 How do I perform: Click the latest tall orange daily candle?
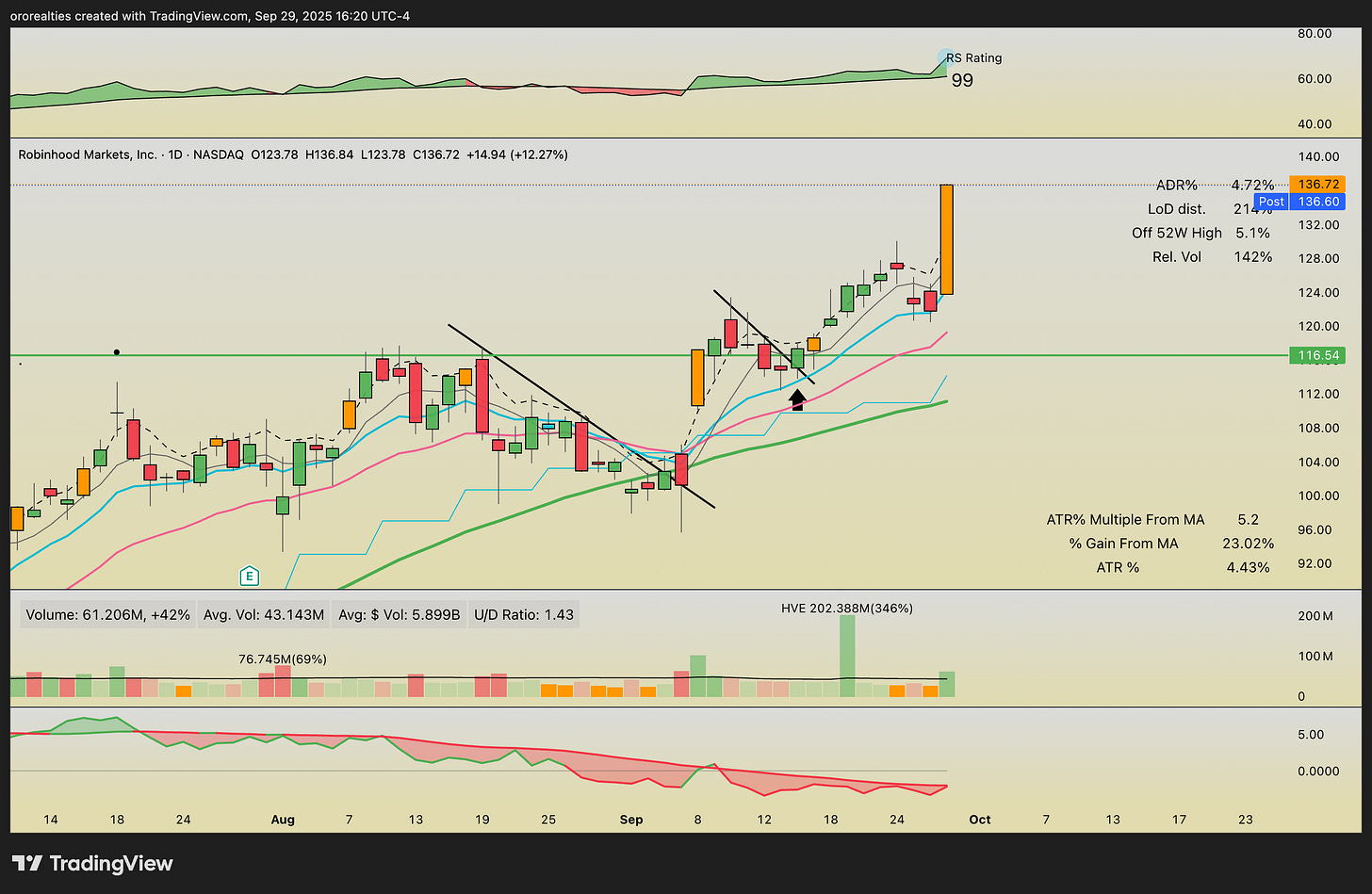947,239
